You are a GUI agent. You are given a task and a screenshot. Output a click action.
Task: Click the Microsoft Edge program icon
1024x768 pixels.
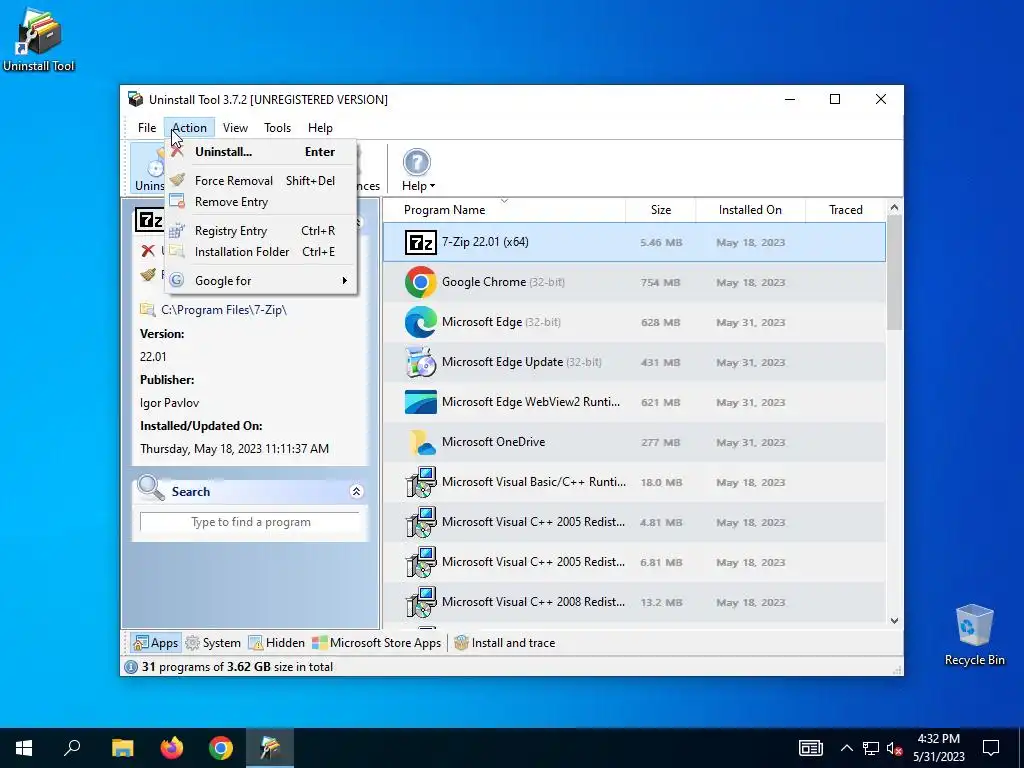421,322
